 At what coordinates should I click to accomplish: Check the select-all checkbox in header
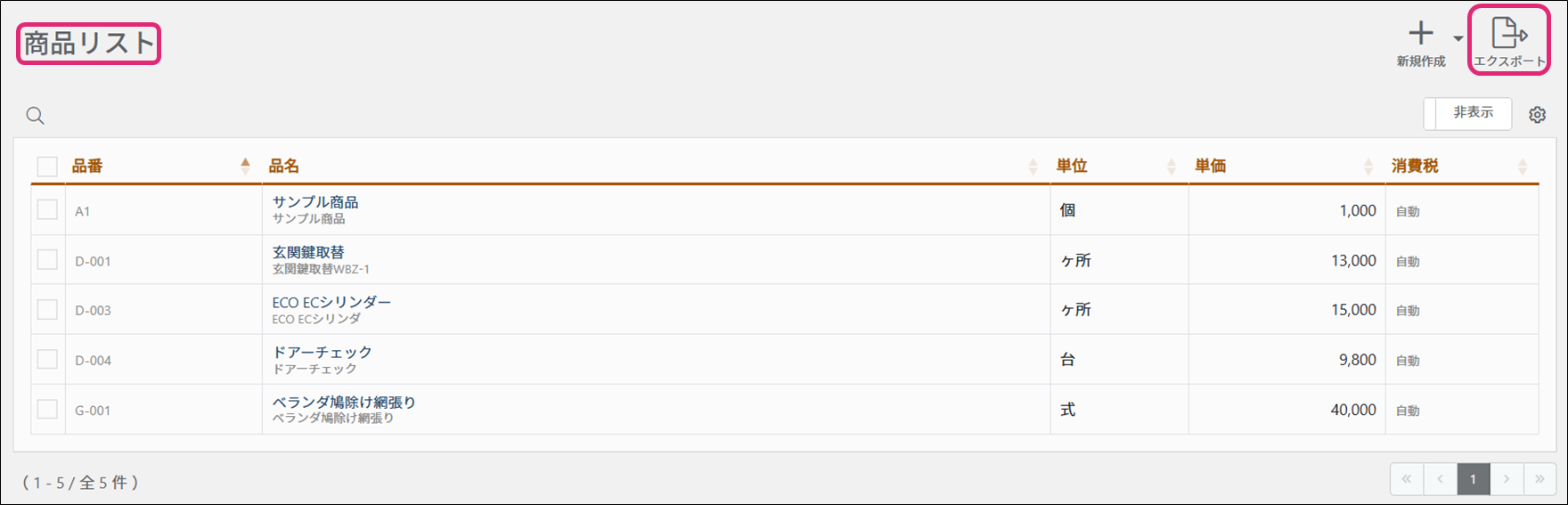[47, 166]
